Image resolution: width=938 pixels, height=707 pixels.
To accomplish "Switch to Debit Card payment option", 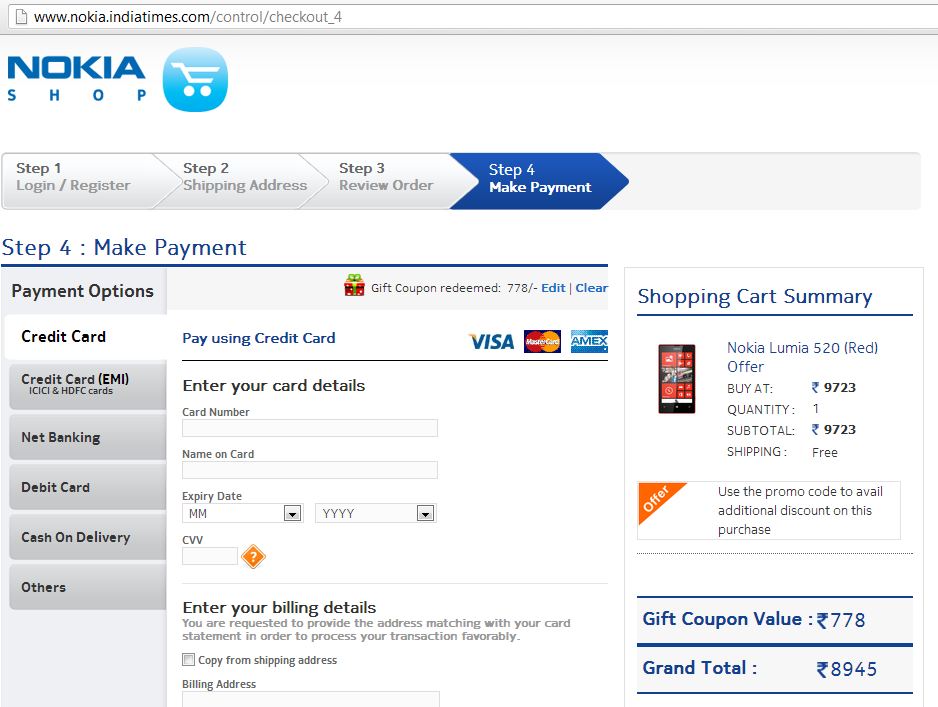I will pyautogui.click(x=88, y=487).
